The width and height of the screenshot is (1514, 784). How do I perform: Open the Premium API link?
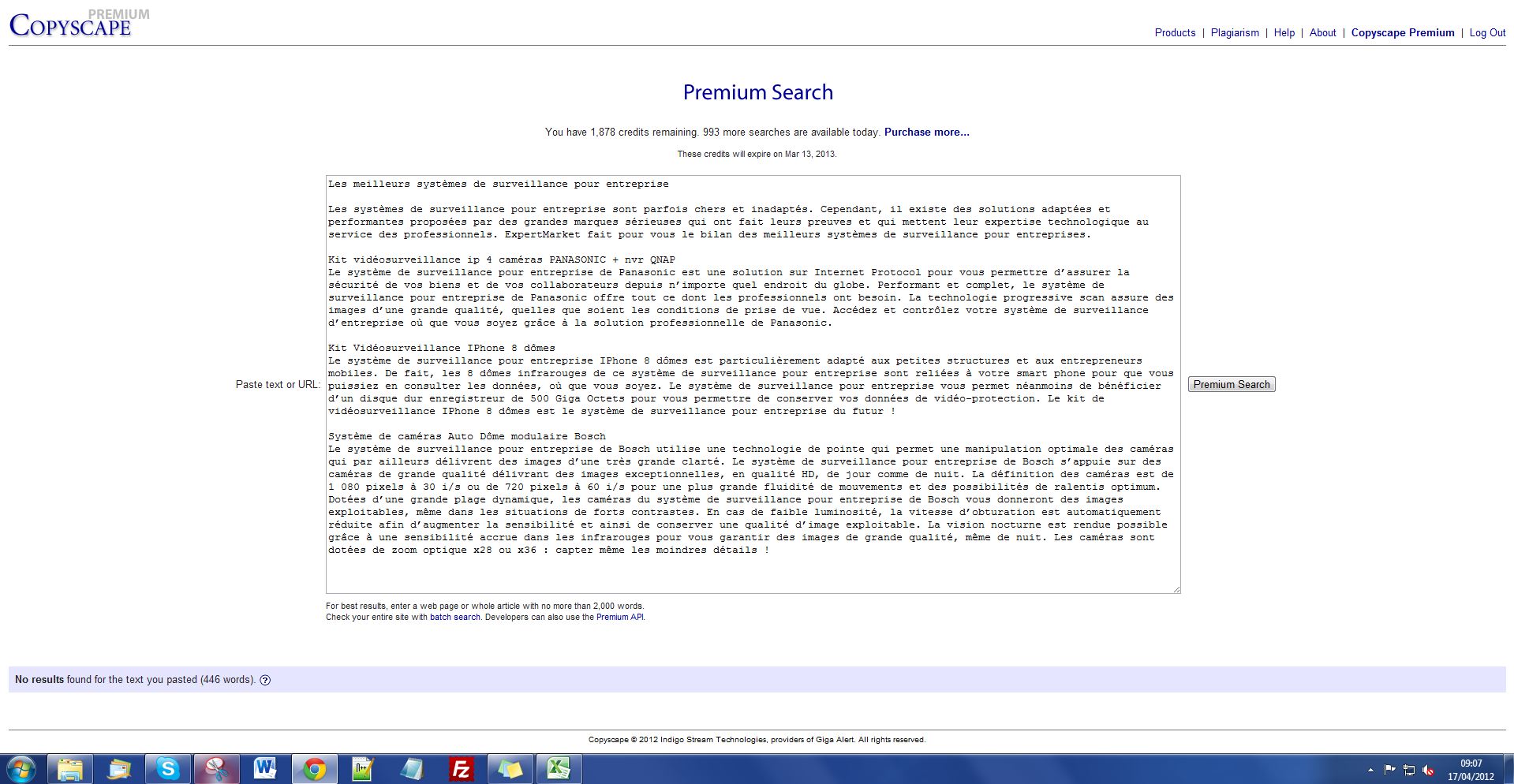(x=619, y=617)
